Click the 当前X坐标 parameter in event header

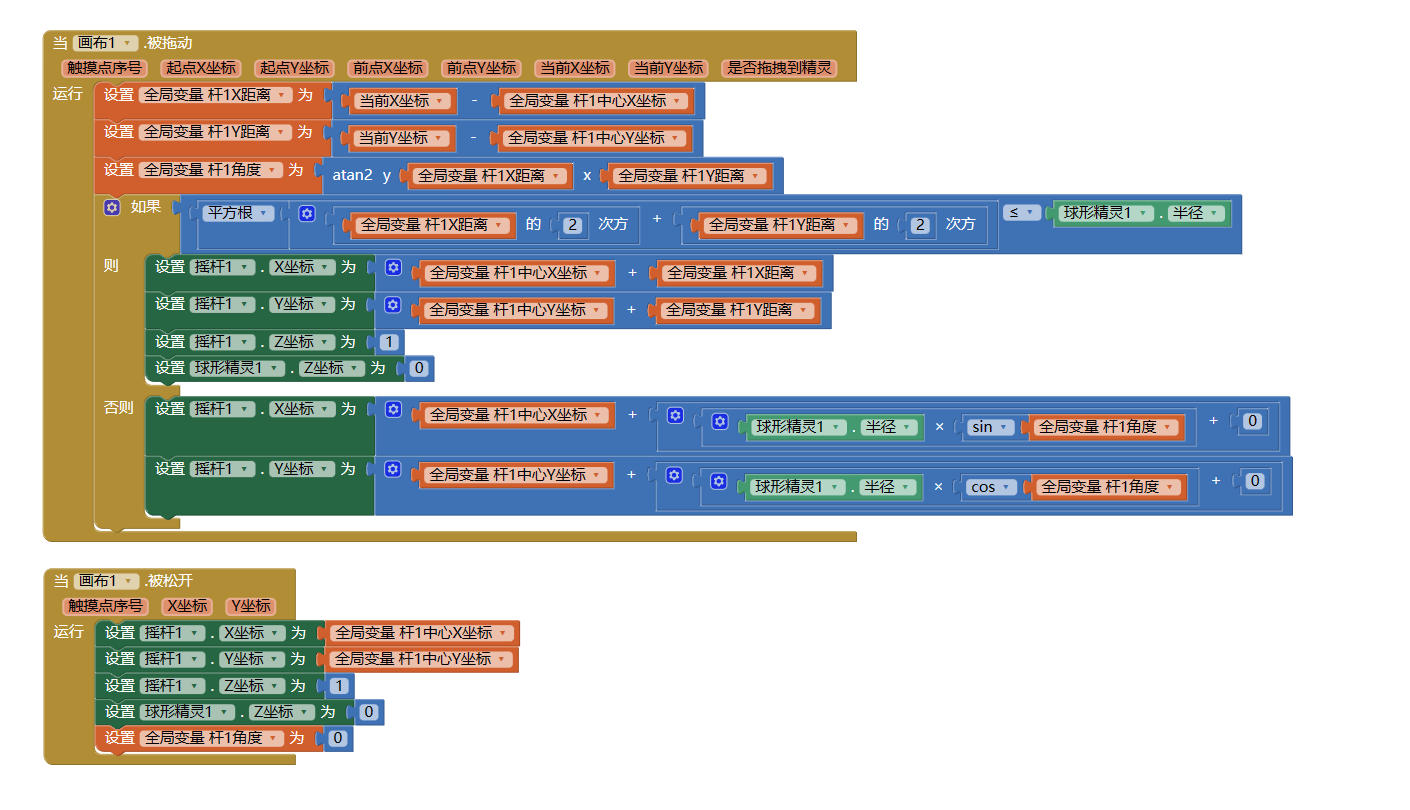(574, 68)
